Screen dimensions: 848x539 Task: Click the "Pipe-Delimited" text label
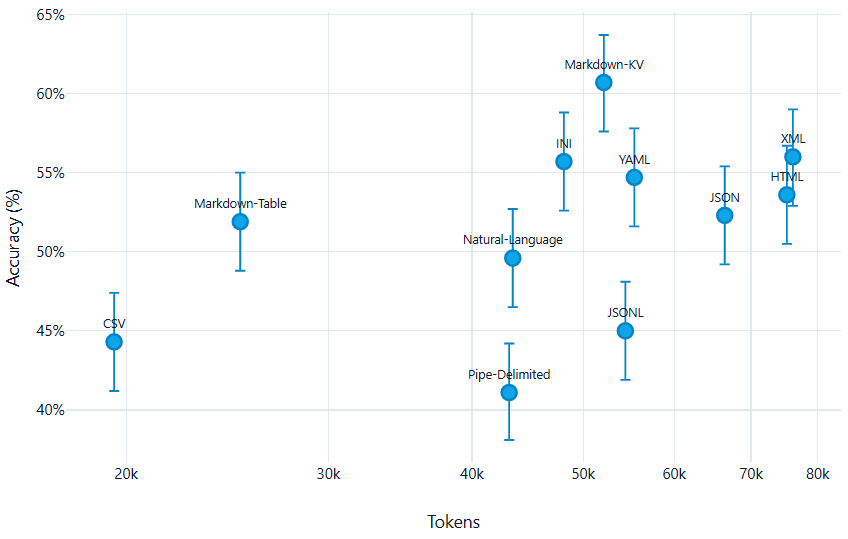pos(509,375)
